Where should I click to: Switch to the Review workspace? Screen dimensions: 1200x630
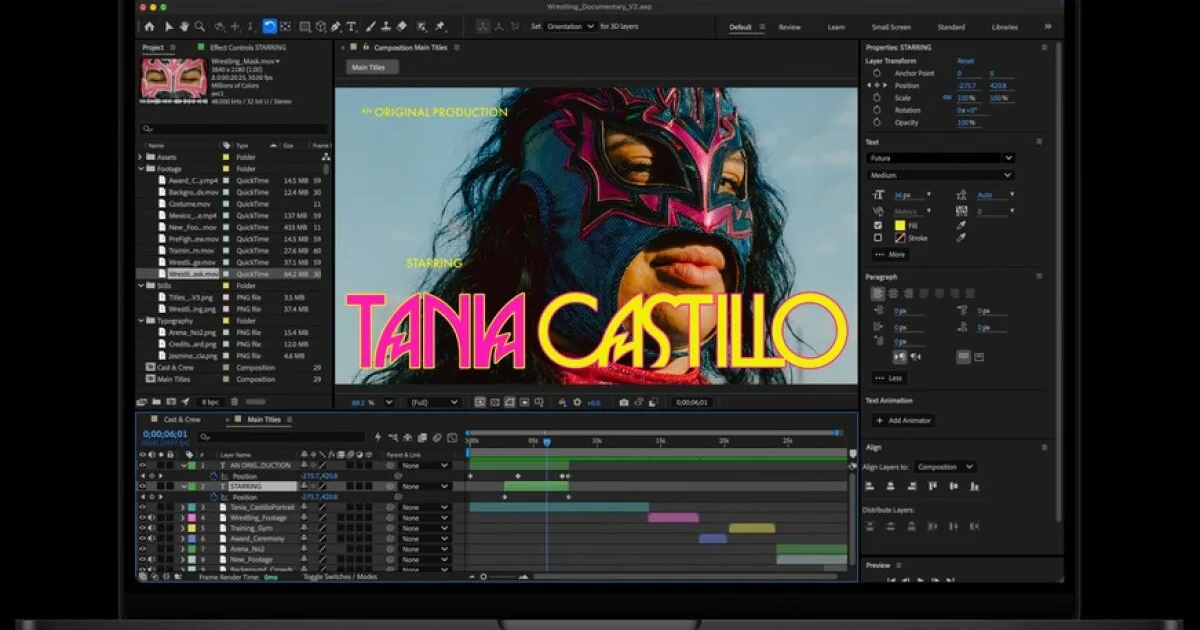coord(790,27)
